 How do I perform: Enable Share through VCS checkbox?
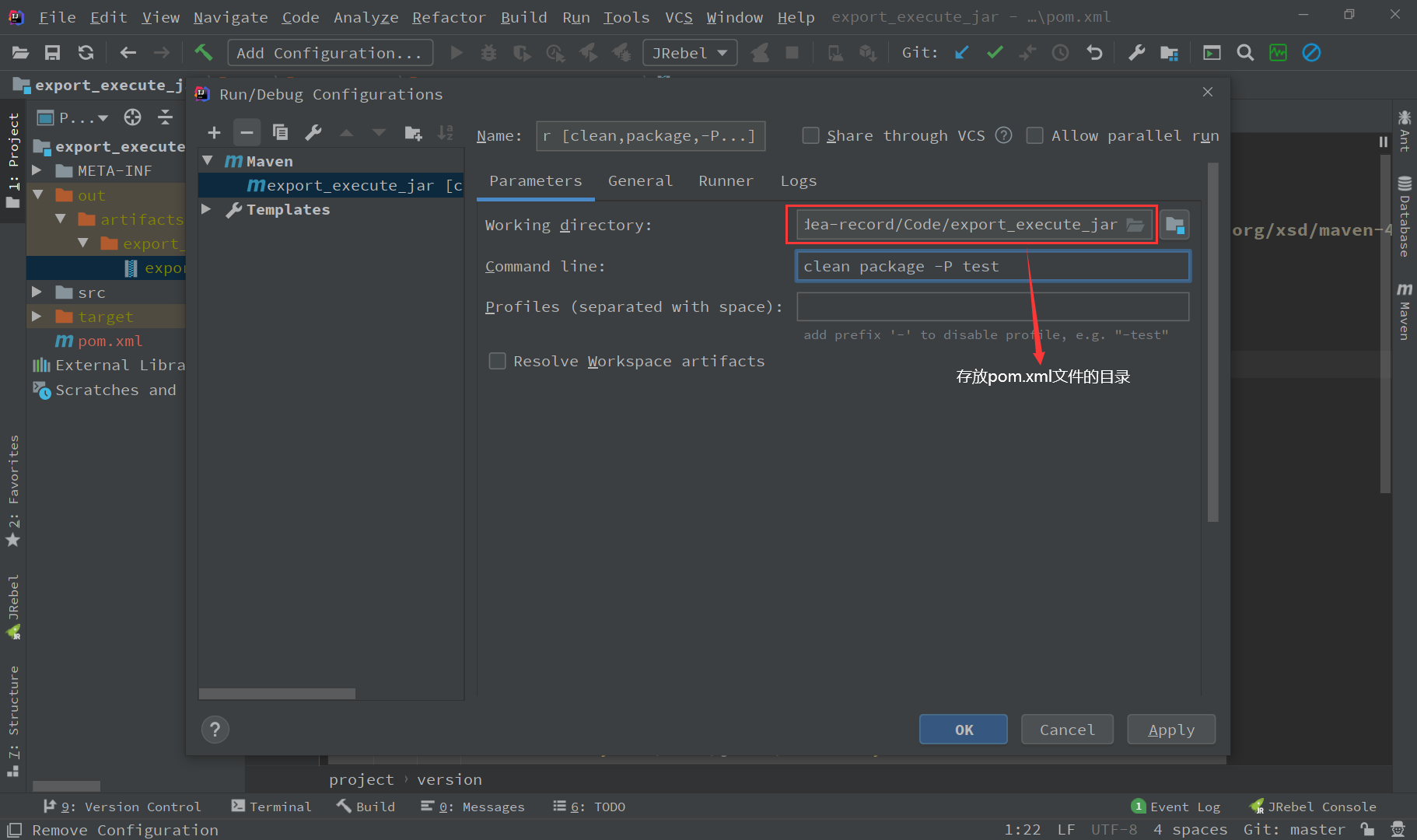(x=810, y=135)
